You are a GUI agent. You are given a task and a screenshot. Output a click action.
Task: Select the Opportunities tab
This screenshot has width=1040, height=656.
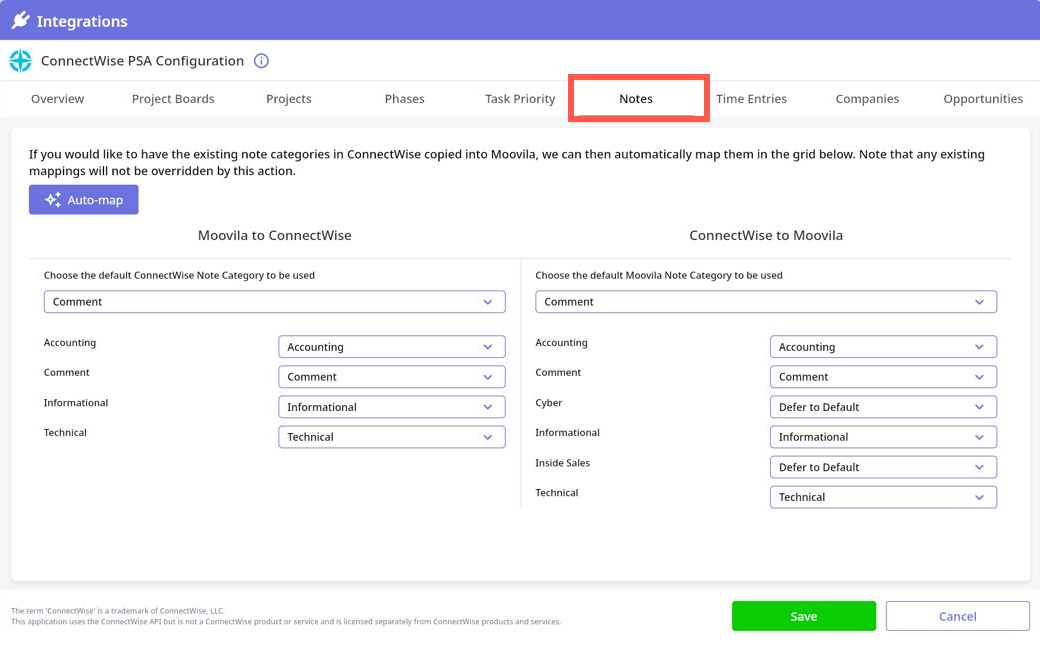(982, 99)
